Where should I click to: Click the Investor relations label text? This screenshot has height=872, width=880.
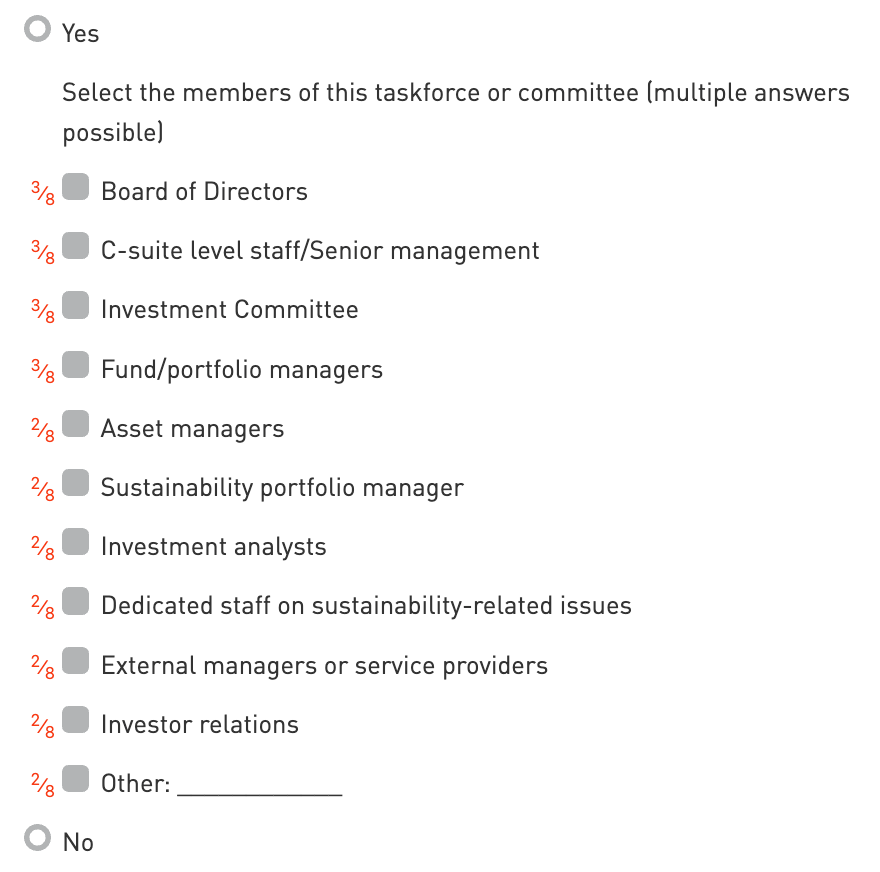199,725
